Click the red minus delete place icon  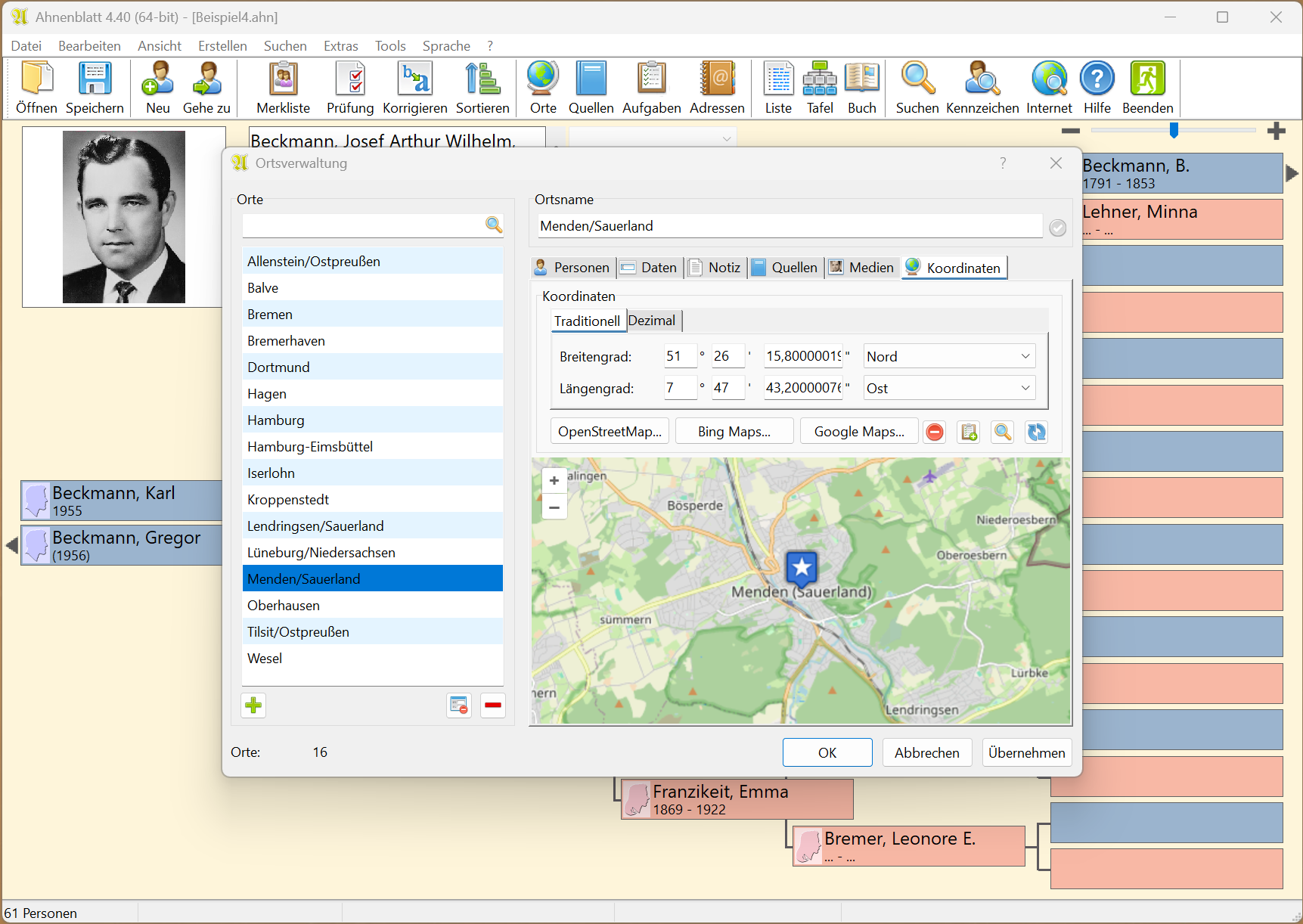[492, 705]
